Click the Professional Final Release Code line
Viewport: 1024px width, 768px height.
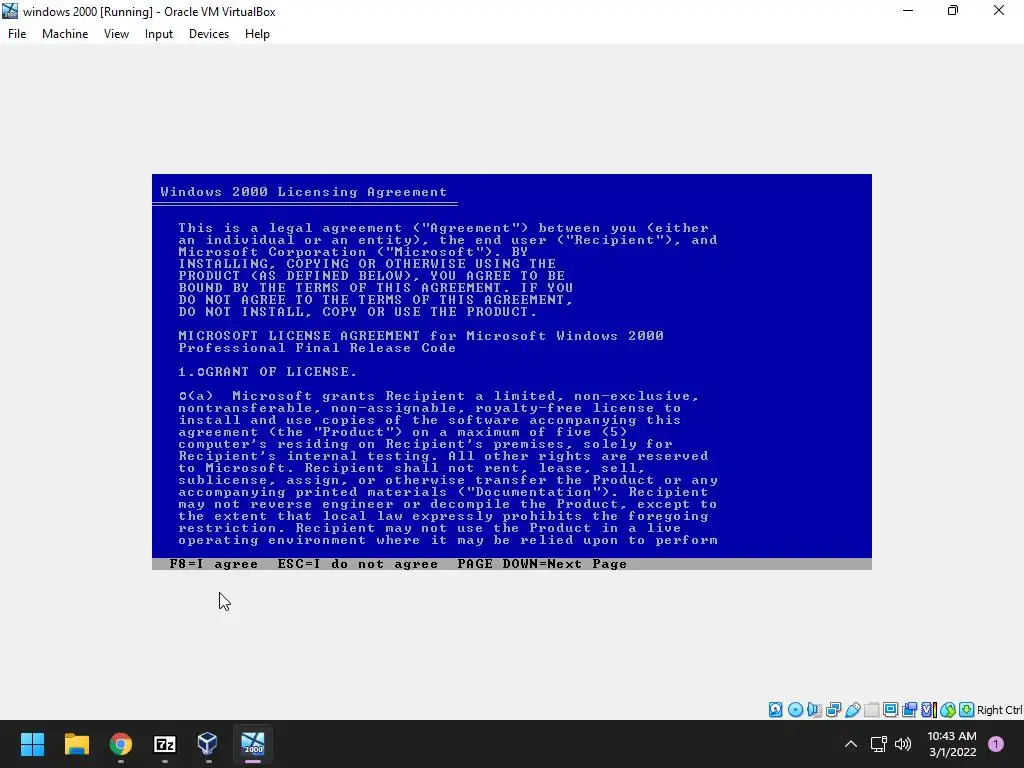(317, 348)
